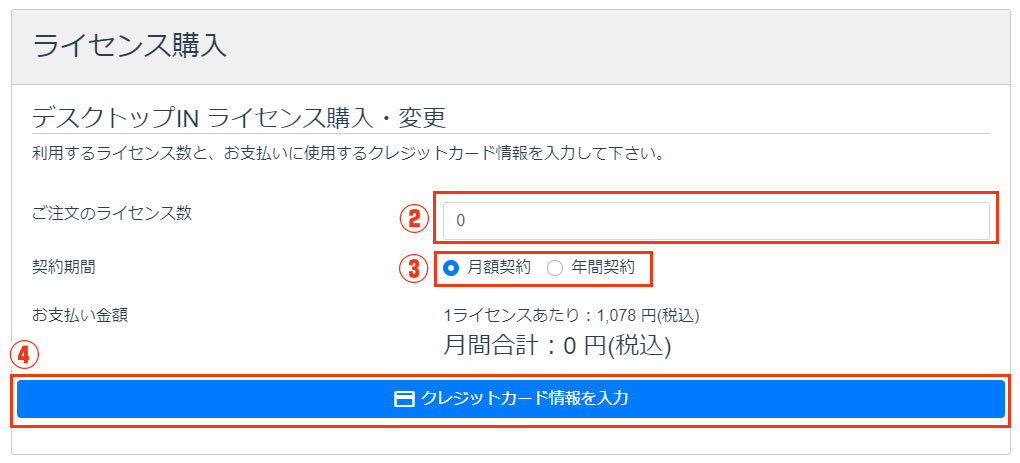This screenshot has width=1020, height=463.
Task: Click the circled number 4 marker
Action: point(24,355)
